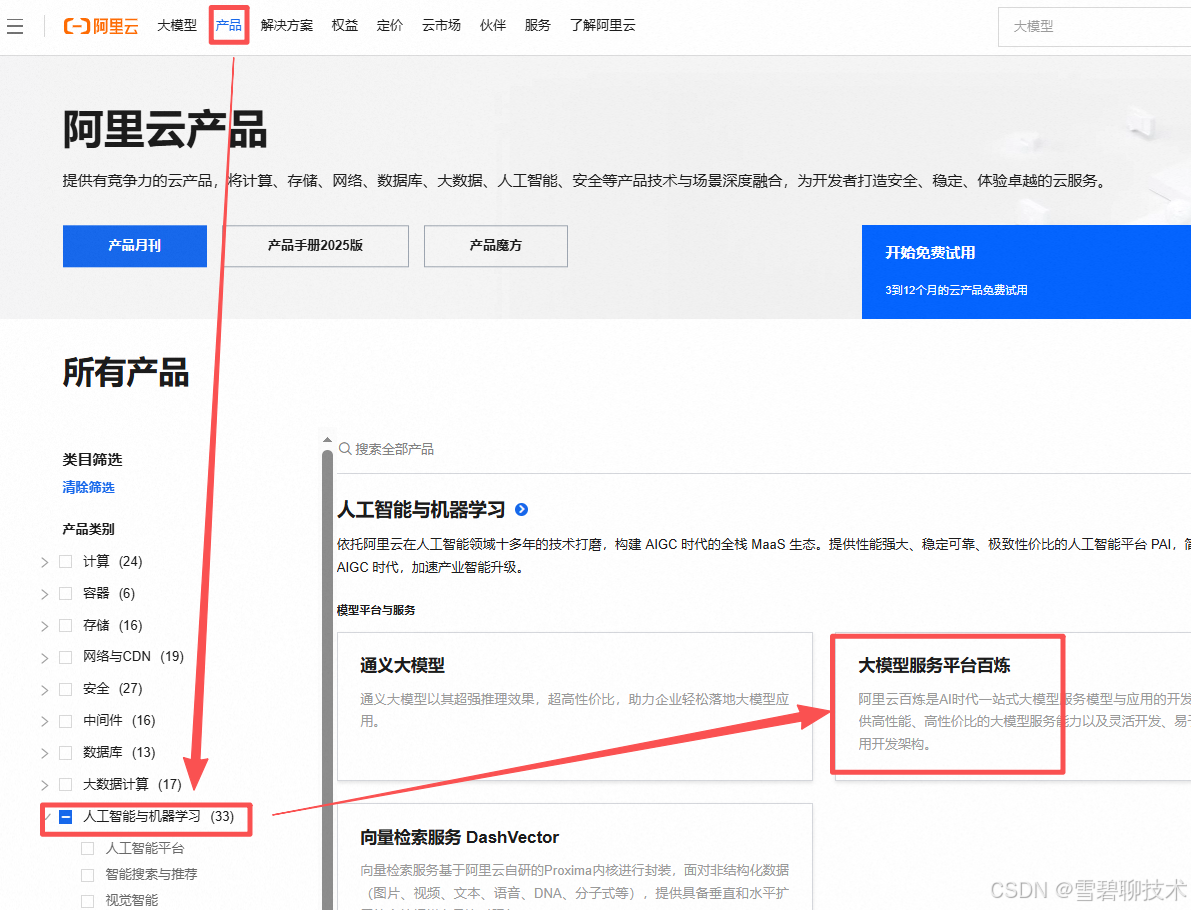The width and height of the screenshot is (1191, 910).
Task: Click the 产品月刊 button
Action: point(134,245)
